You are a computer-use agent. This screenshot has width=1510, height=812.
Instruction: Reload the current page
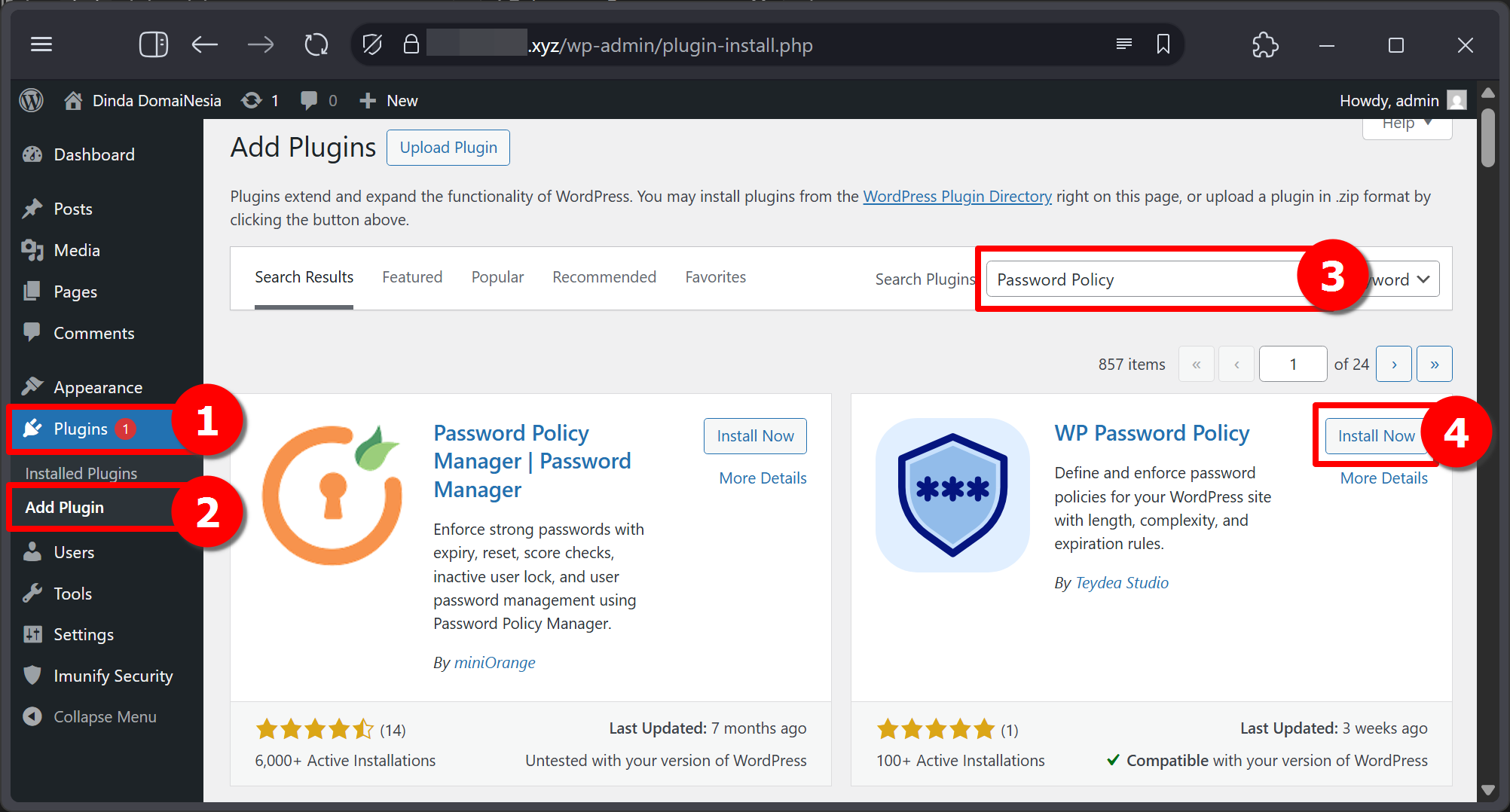pyautogui.click(x=316, y=44)
